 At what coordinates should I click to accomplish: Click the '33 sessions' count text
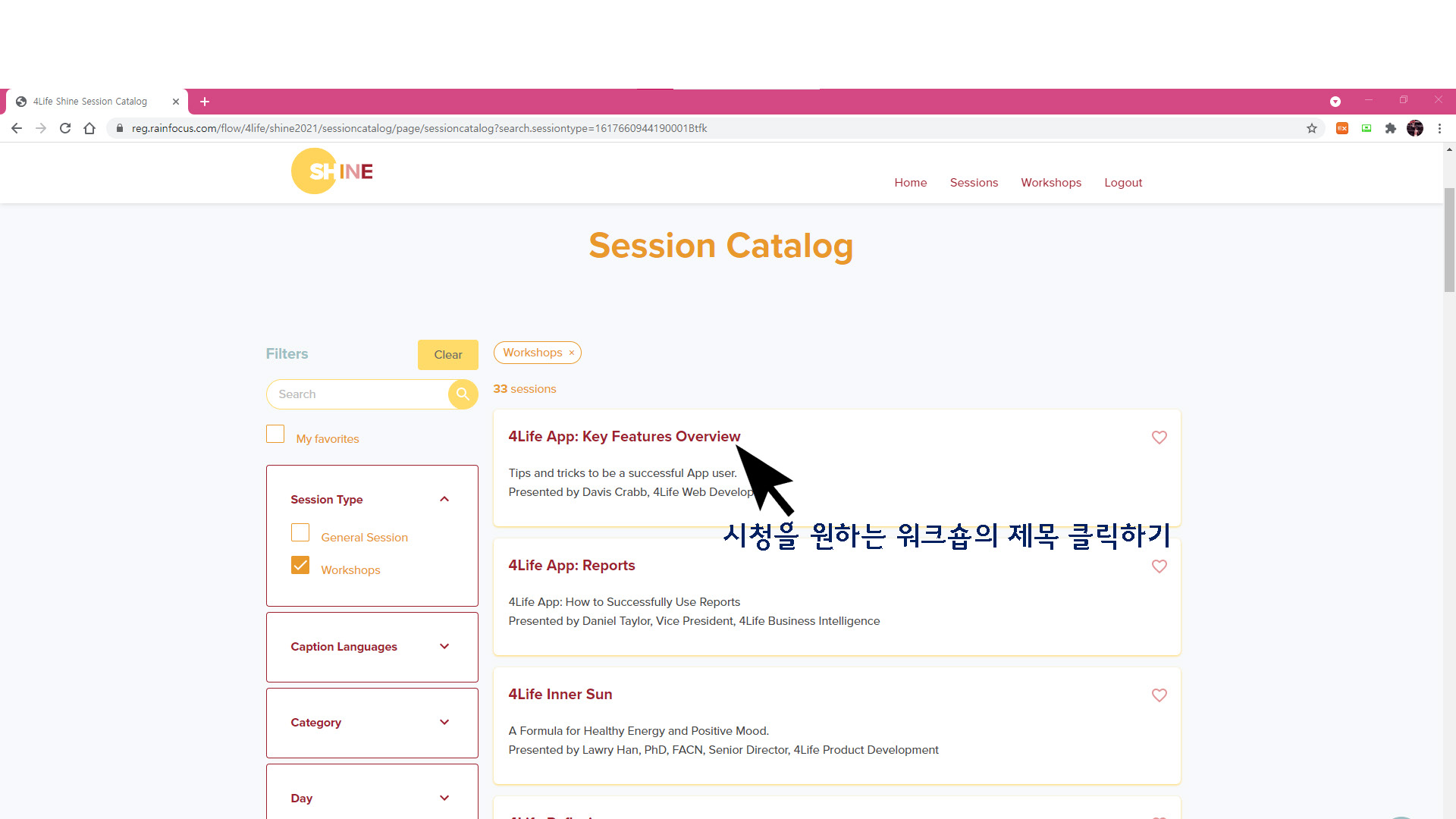coord(525,389)
